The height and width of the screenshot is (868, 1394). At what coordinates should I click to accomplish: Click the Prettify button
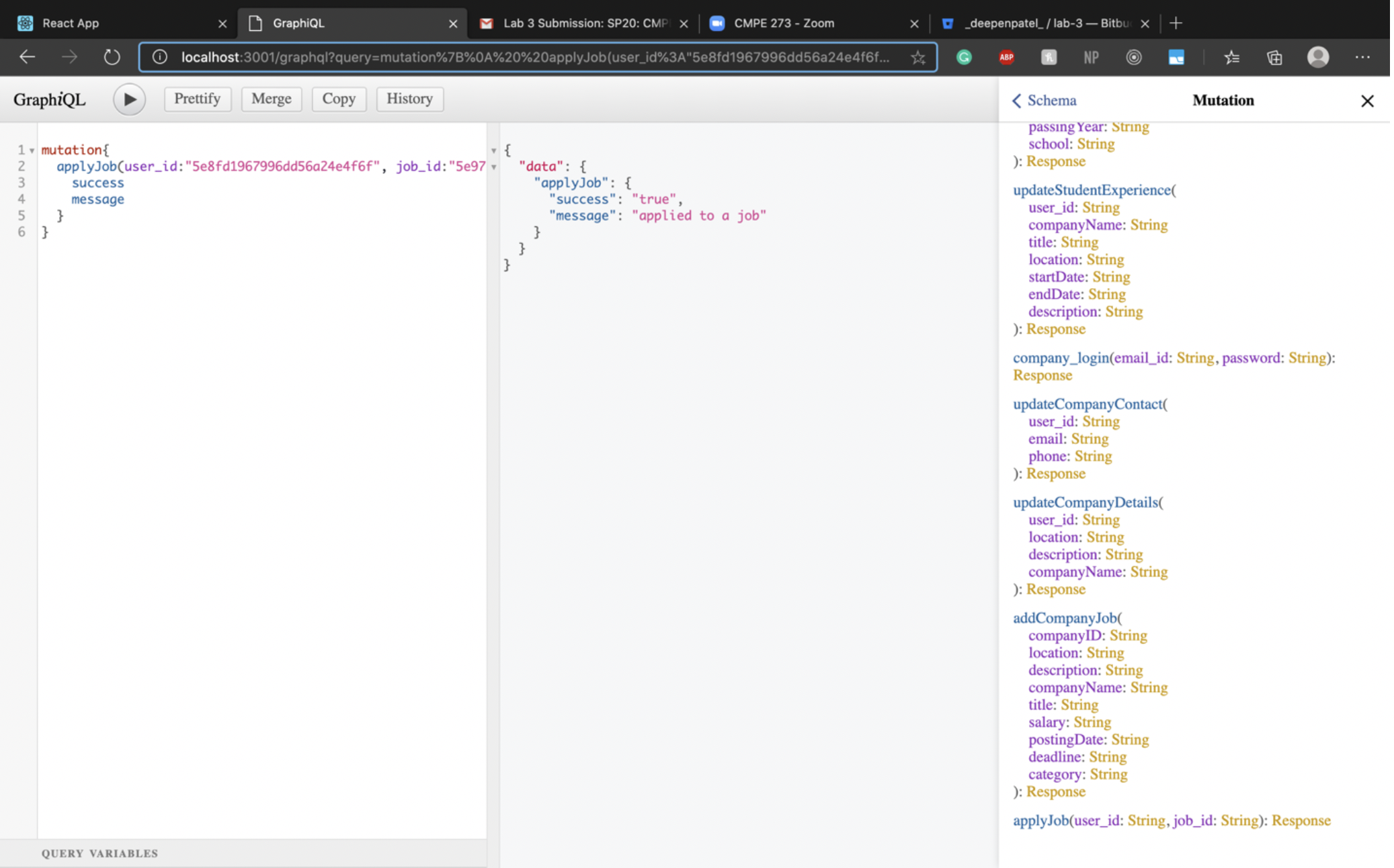click(x=197, y=99)
